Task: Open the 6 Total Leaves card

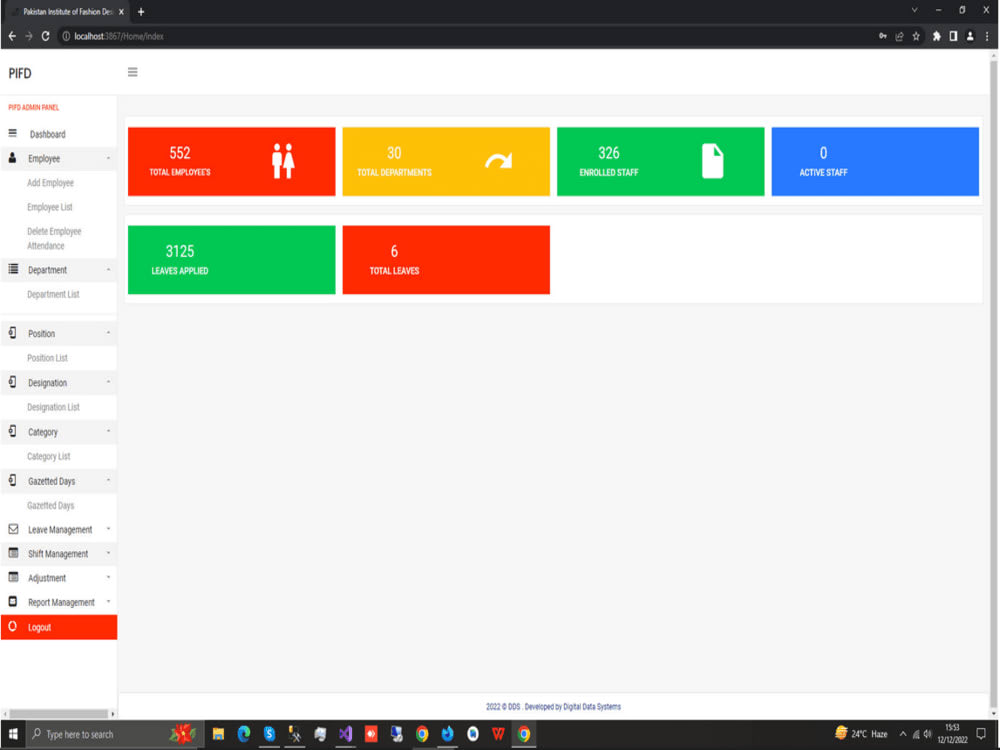Action: [446, 260]
